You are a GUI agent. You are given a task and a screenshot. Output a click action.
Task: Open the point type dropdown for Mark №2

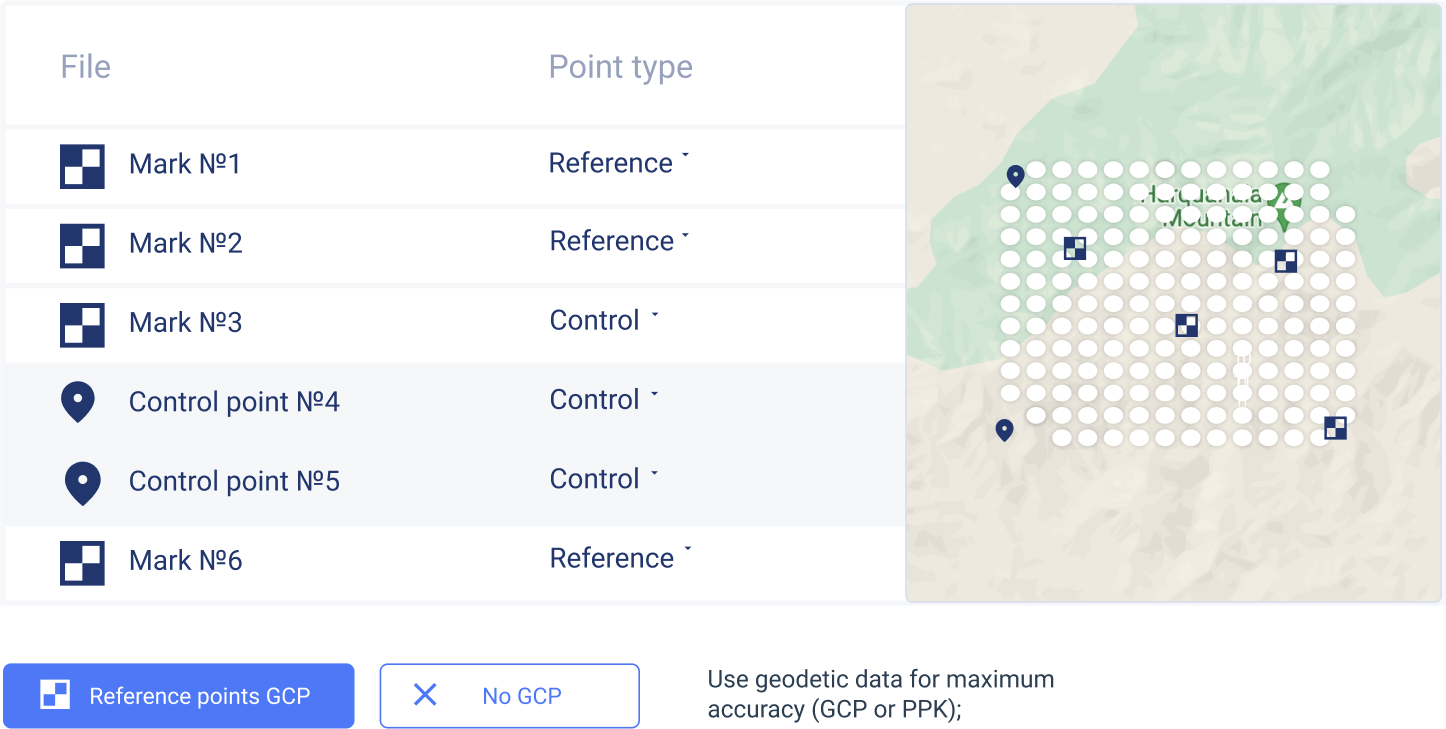(x=620, y=241)
